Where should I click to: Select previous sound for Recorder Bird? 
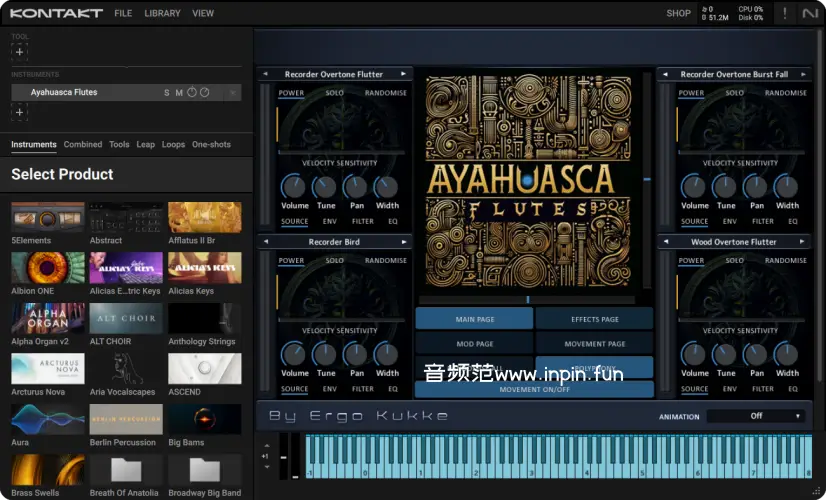(265, 242)
